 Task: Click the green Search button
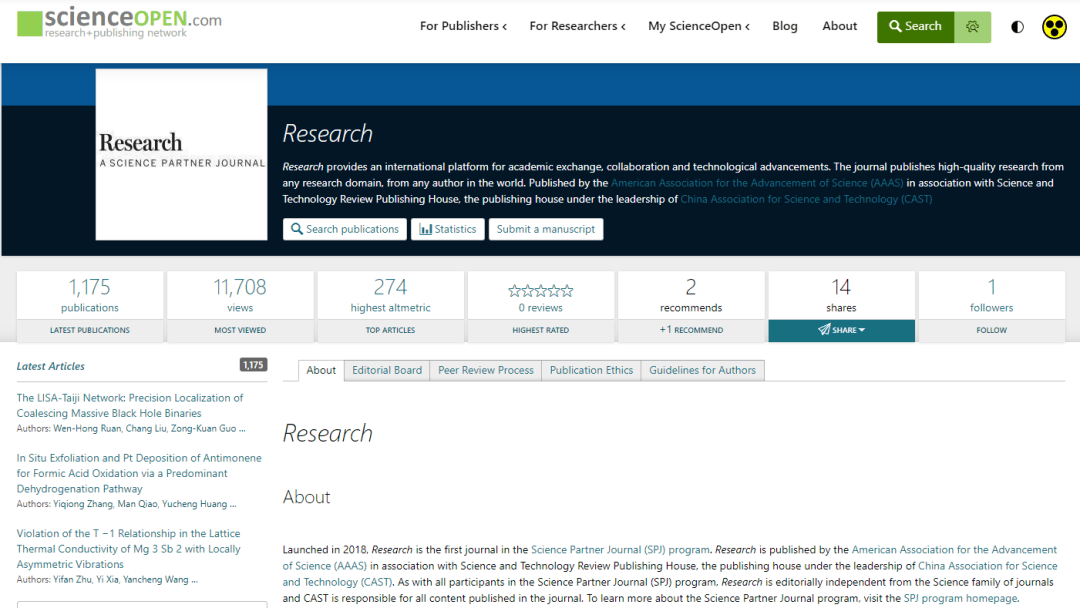pyautogui.click(x=915, y=27)
